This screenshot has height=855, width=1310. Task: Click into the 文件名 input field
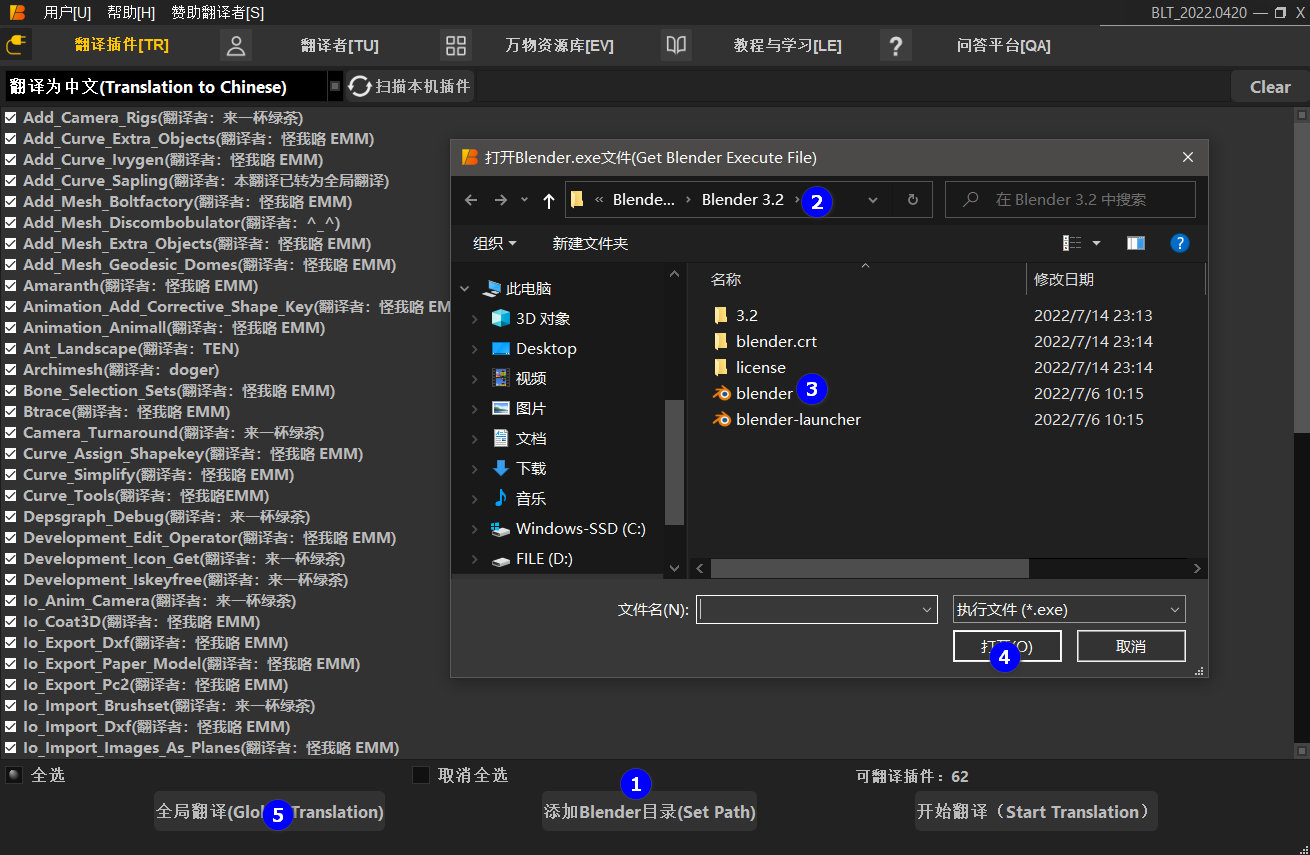pos(808,609)
